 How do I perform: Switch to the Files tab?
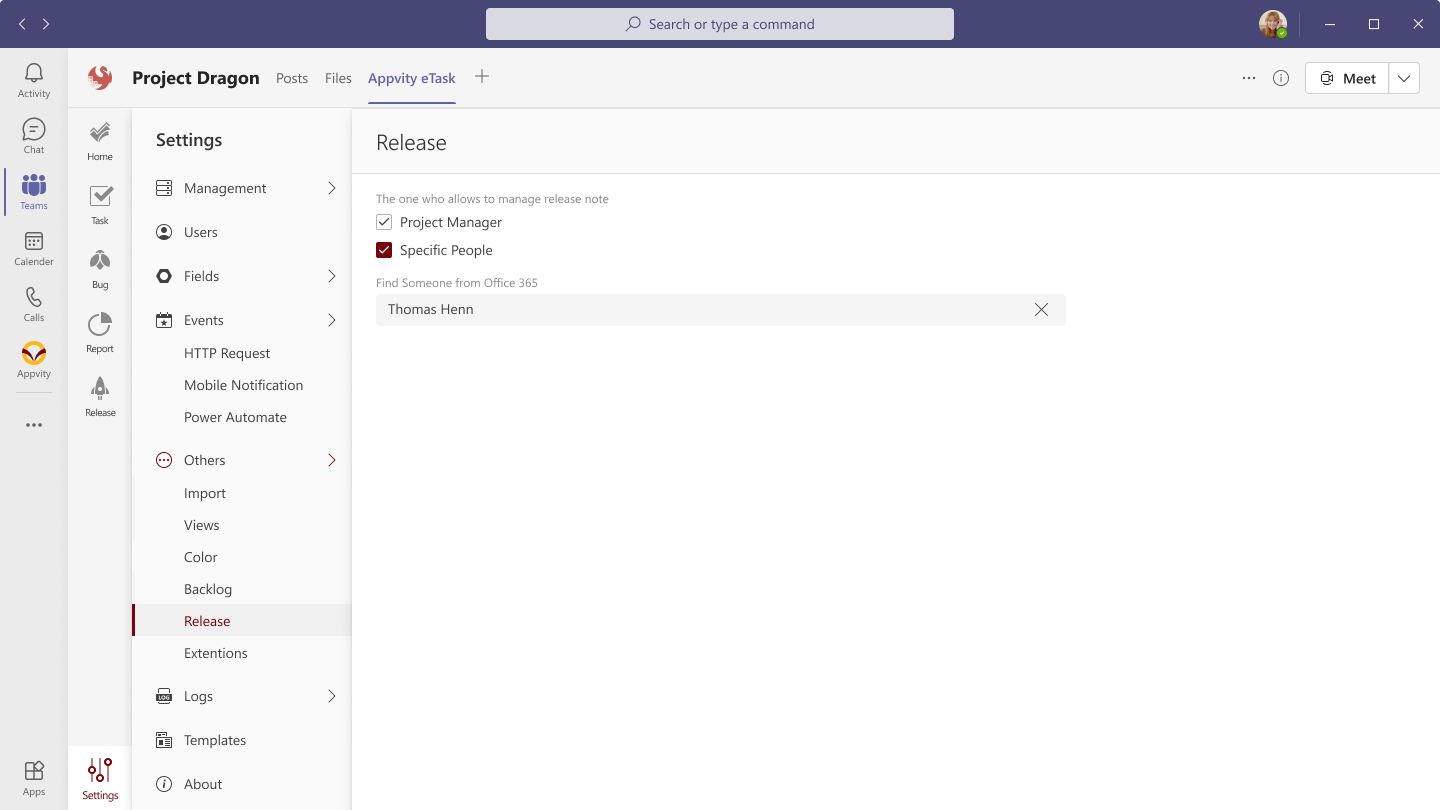click(x=338, y=78)
